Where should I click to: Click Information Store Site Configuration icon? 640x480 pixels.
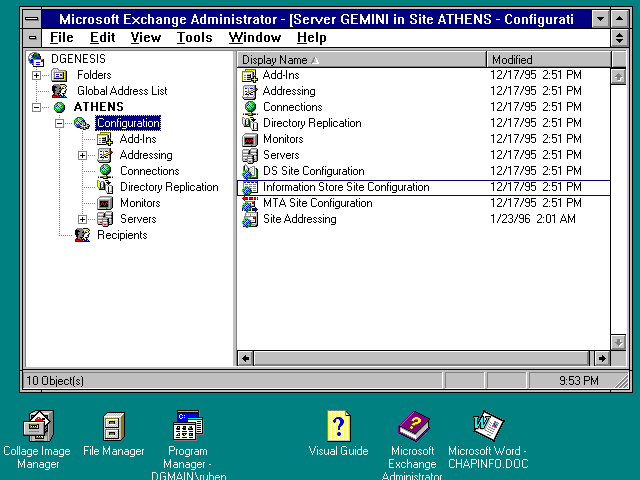pos(250,187)
